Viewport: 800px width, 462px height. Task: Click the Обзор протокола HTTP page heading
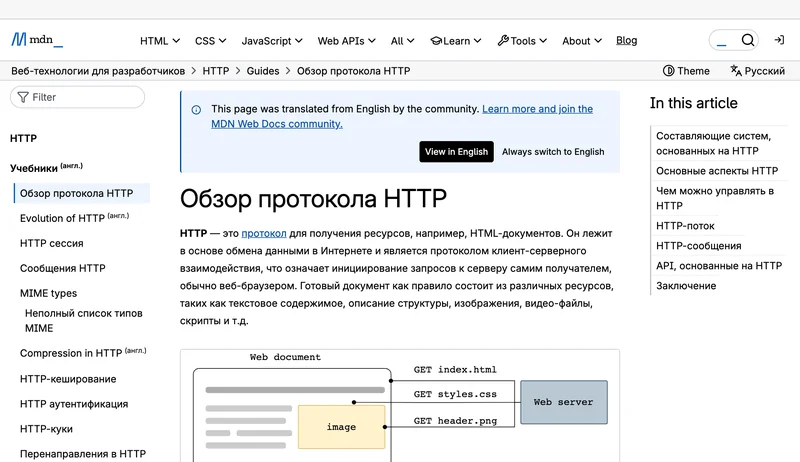pyautogui.click(x=313, y=198)
